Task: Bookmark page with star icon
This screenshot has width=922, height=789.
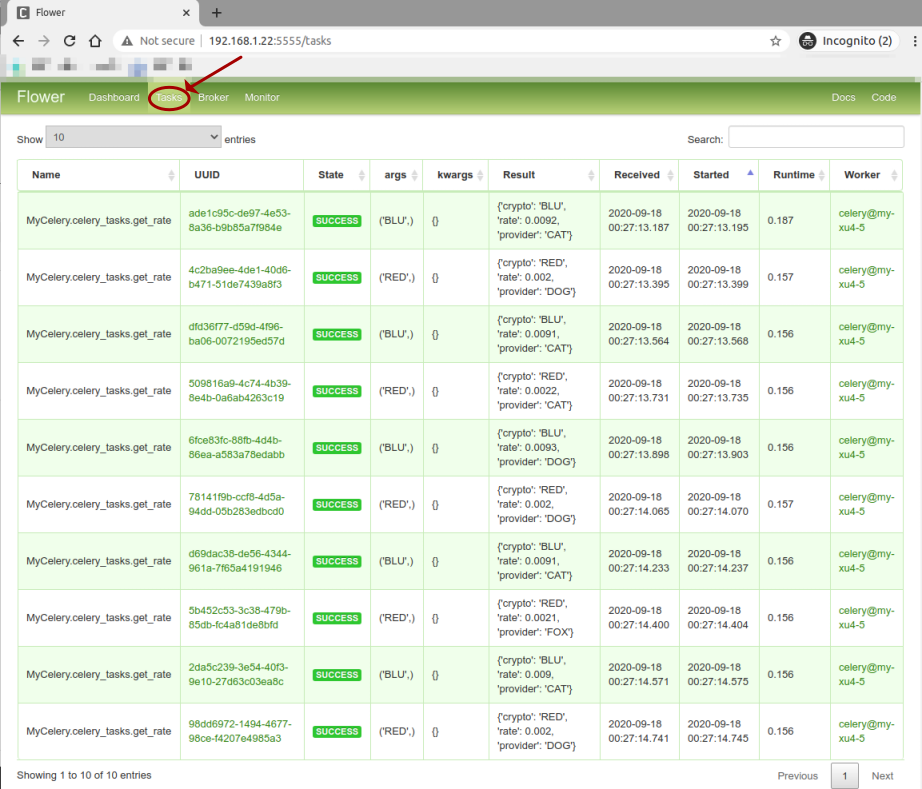Action: [x=775, y=41]
